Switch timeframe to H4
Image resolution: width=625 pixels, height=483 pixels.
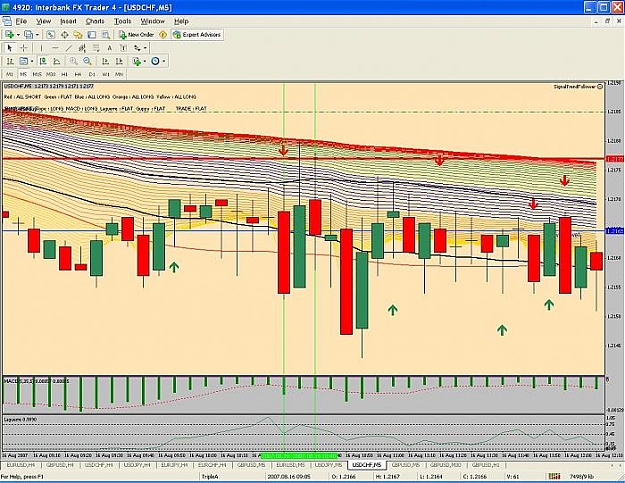pyautogui.click(x=78, y=75)
